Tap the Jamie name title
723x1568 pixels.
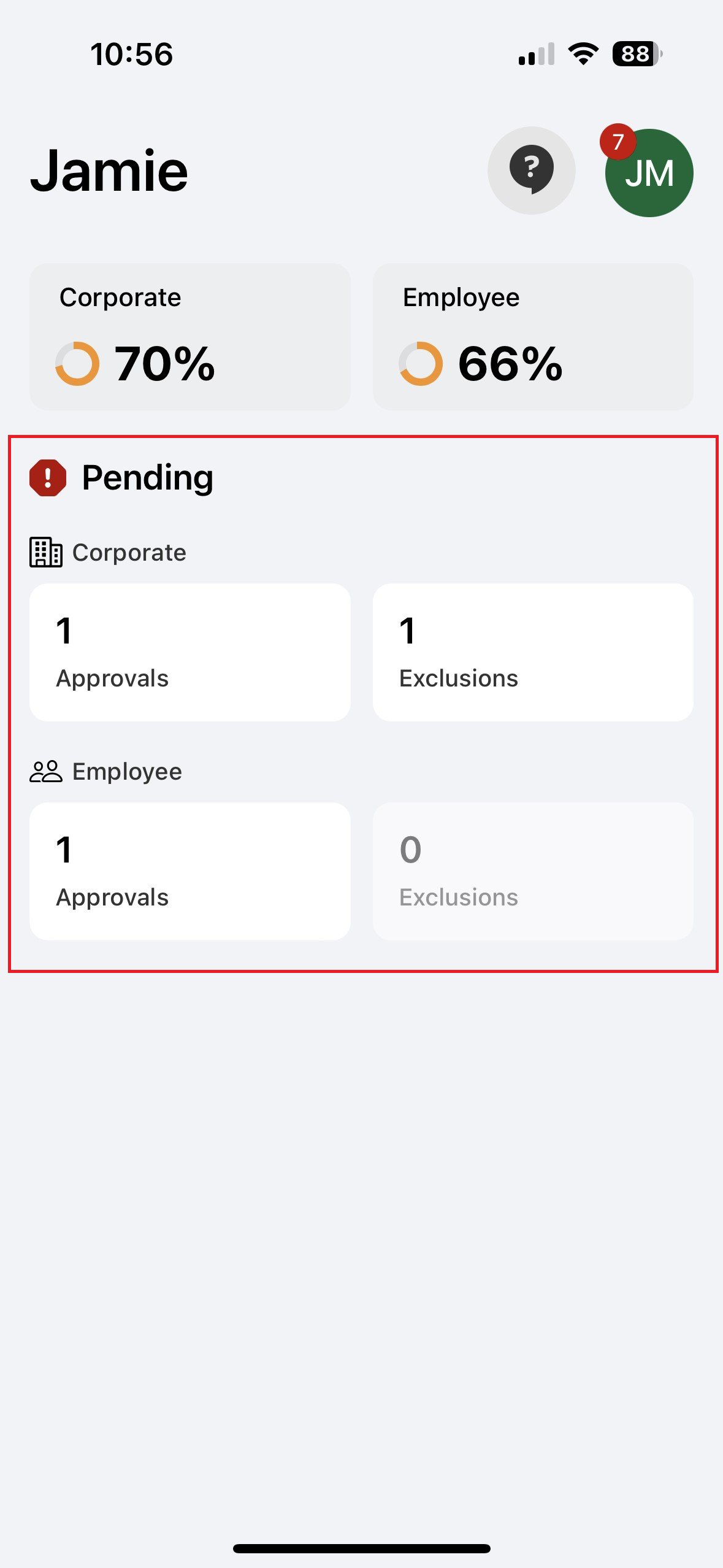pos(109,171)
